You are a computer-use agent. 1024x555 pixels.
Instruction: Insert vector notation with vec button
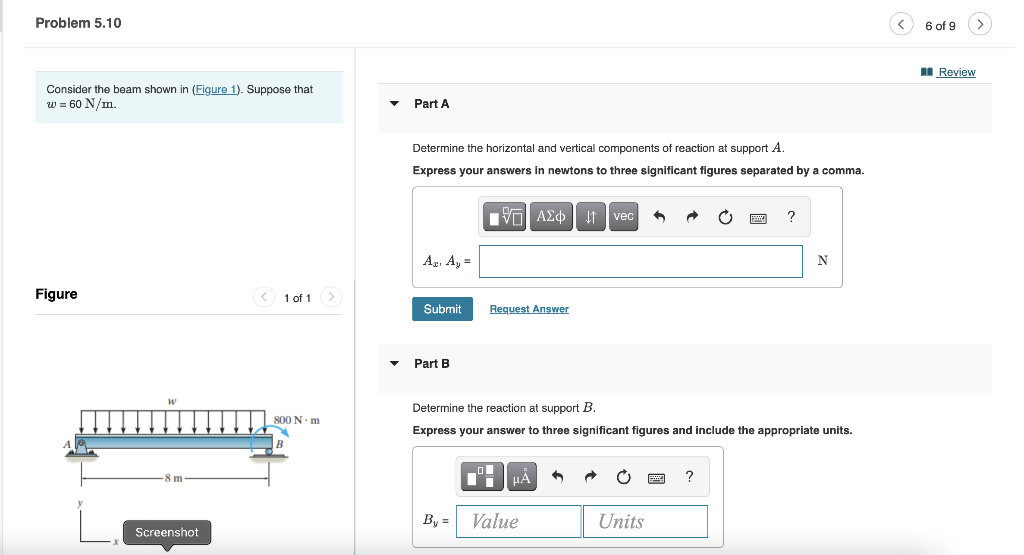coord(624,216)
